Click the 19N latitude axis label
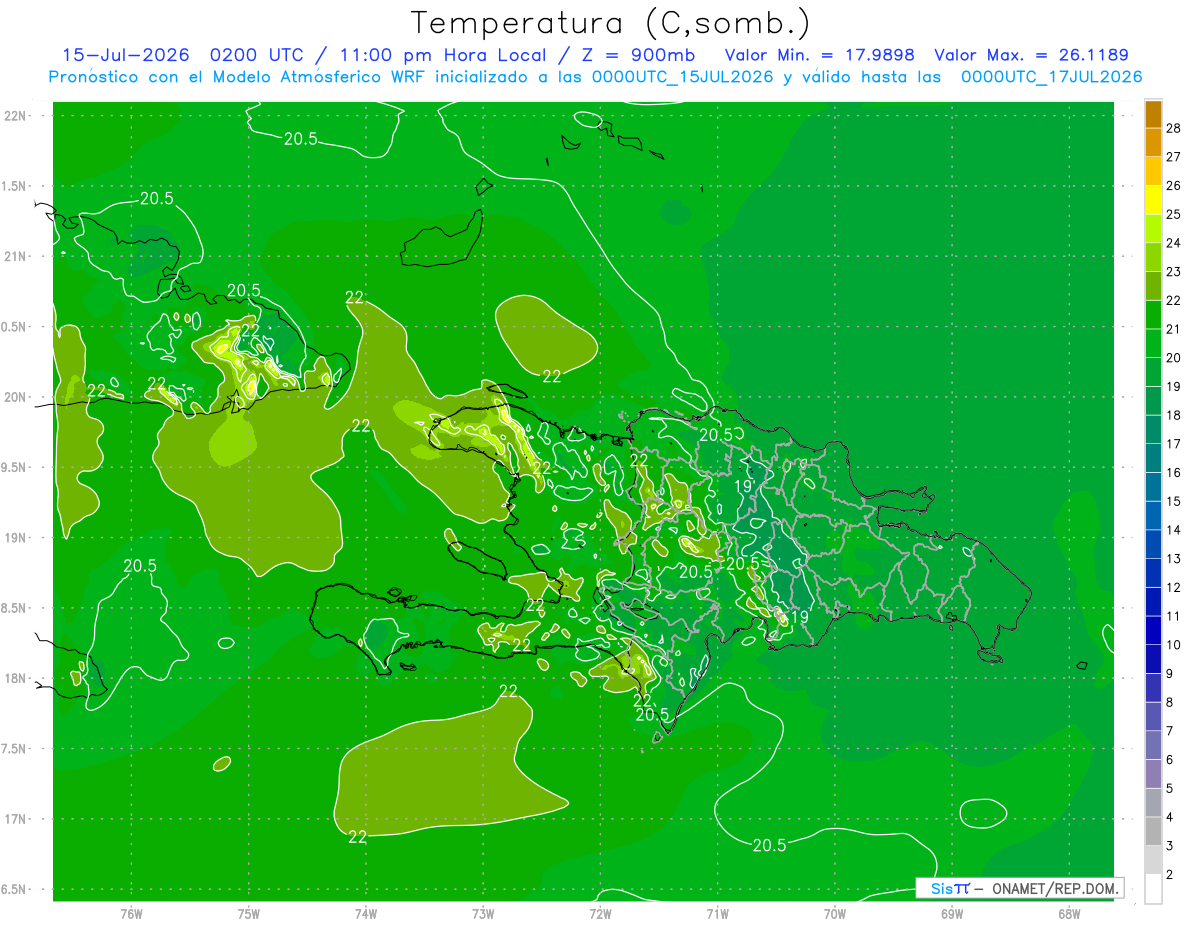The image size is (1200, 927). (15, 537)
